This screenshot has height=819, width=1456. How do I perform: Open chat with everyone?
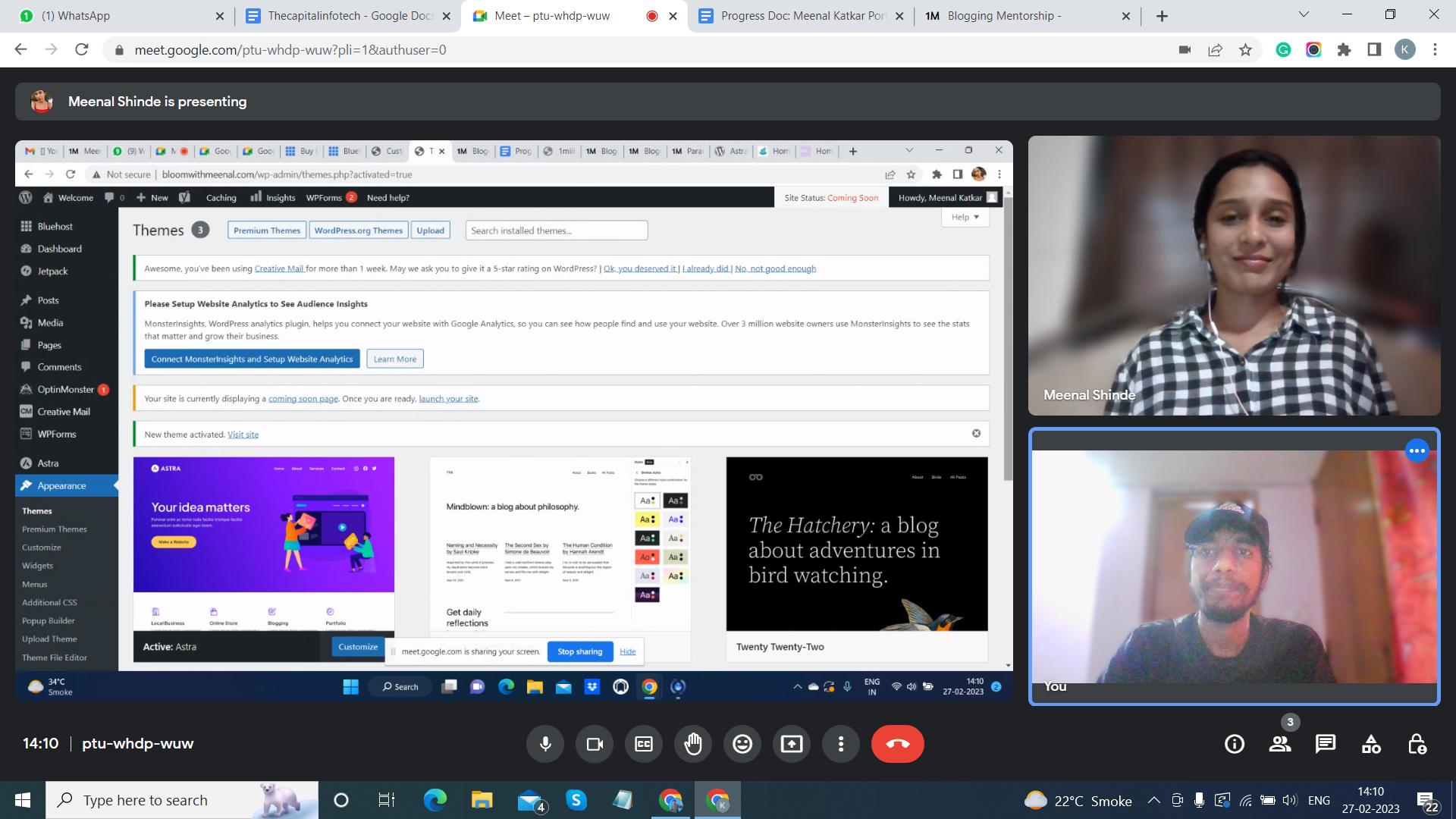[1326, 744]
